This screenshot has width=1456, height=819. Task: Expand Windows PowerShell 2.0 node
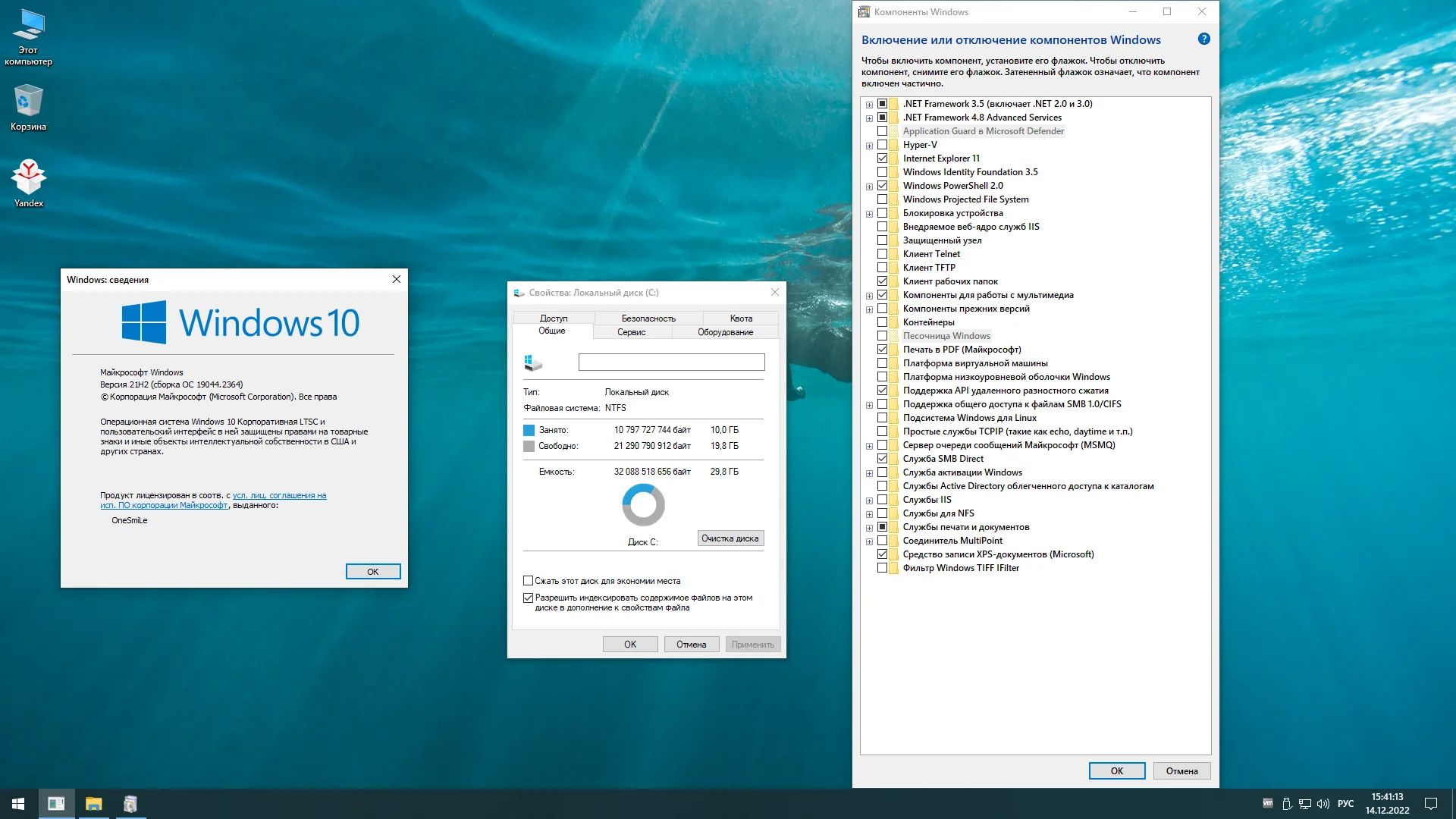869,187
